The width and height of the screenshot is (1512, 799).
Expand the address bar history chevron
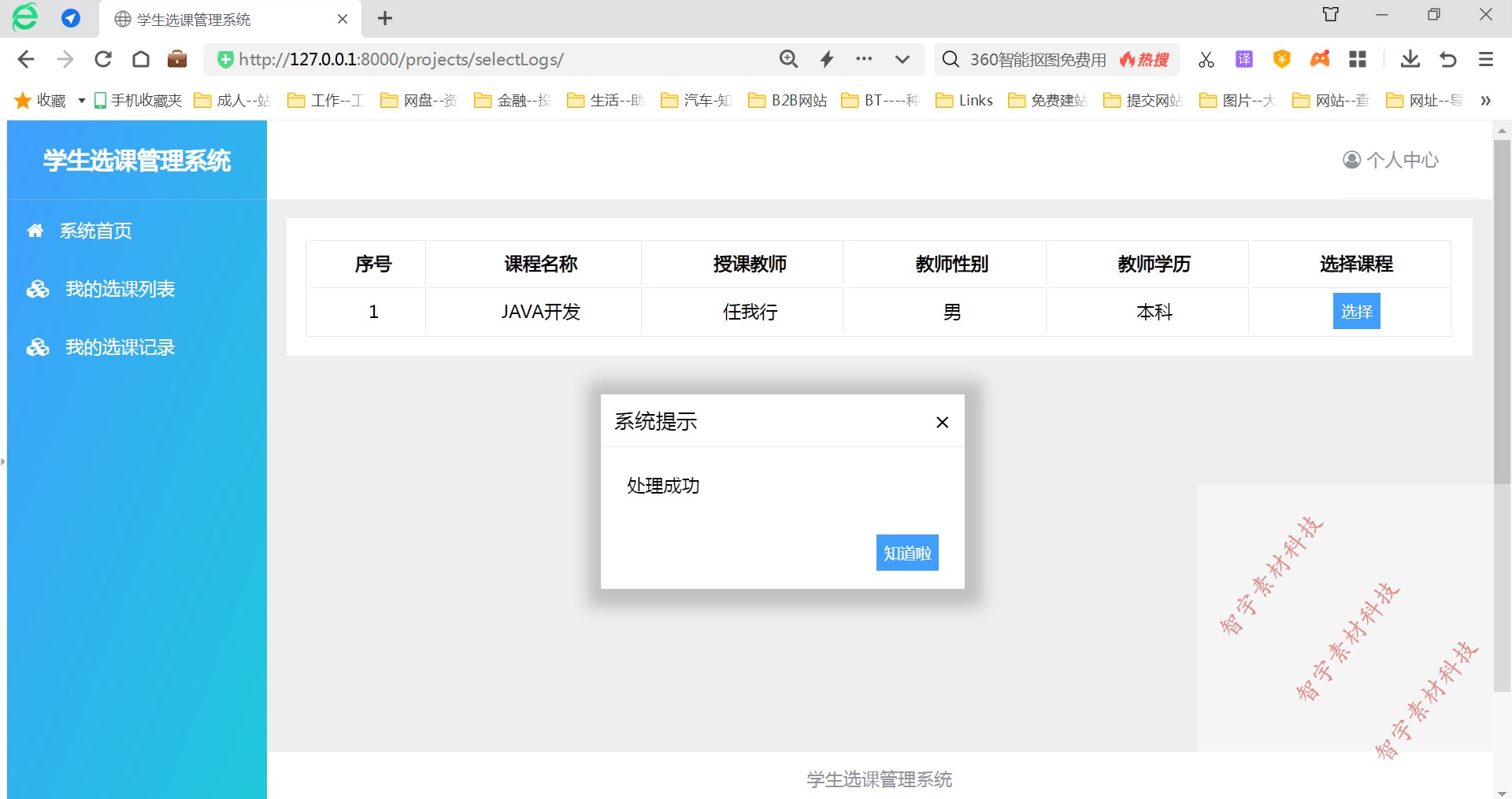point(902,59)
